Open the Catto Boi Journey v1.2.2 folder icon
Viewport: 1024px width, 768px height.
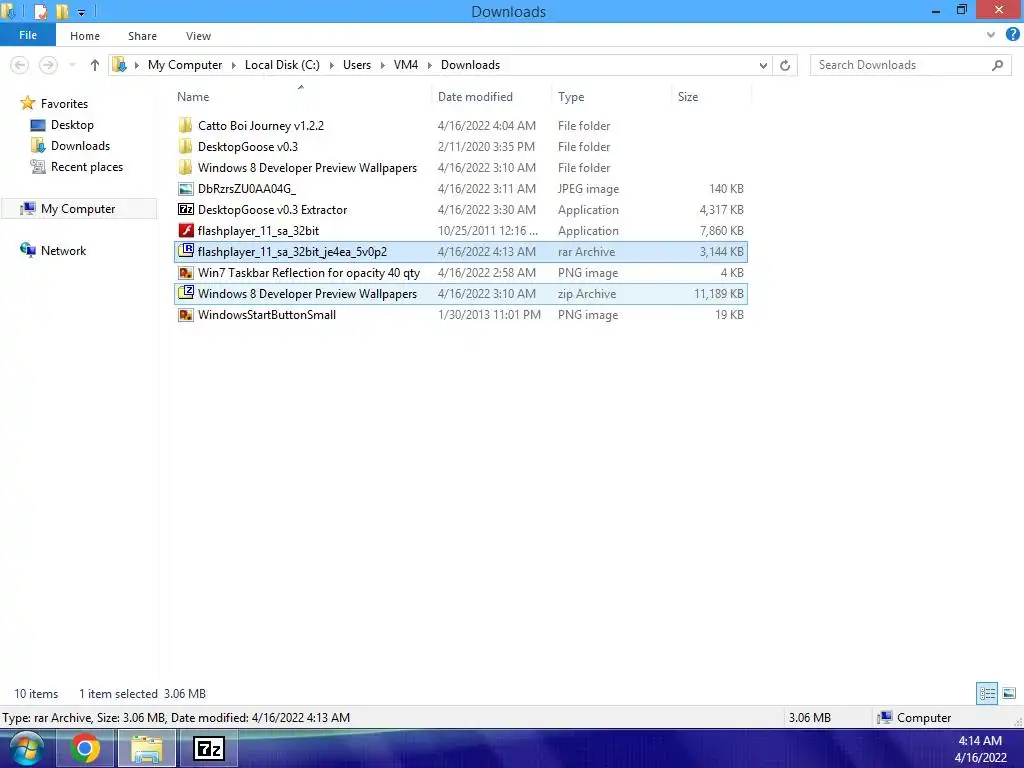click(x=185, y=125)
